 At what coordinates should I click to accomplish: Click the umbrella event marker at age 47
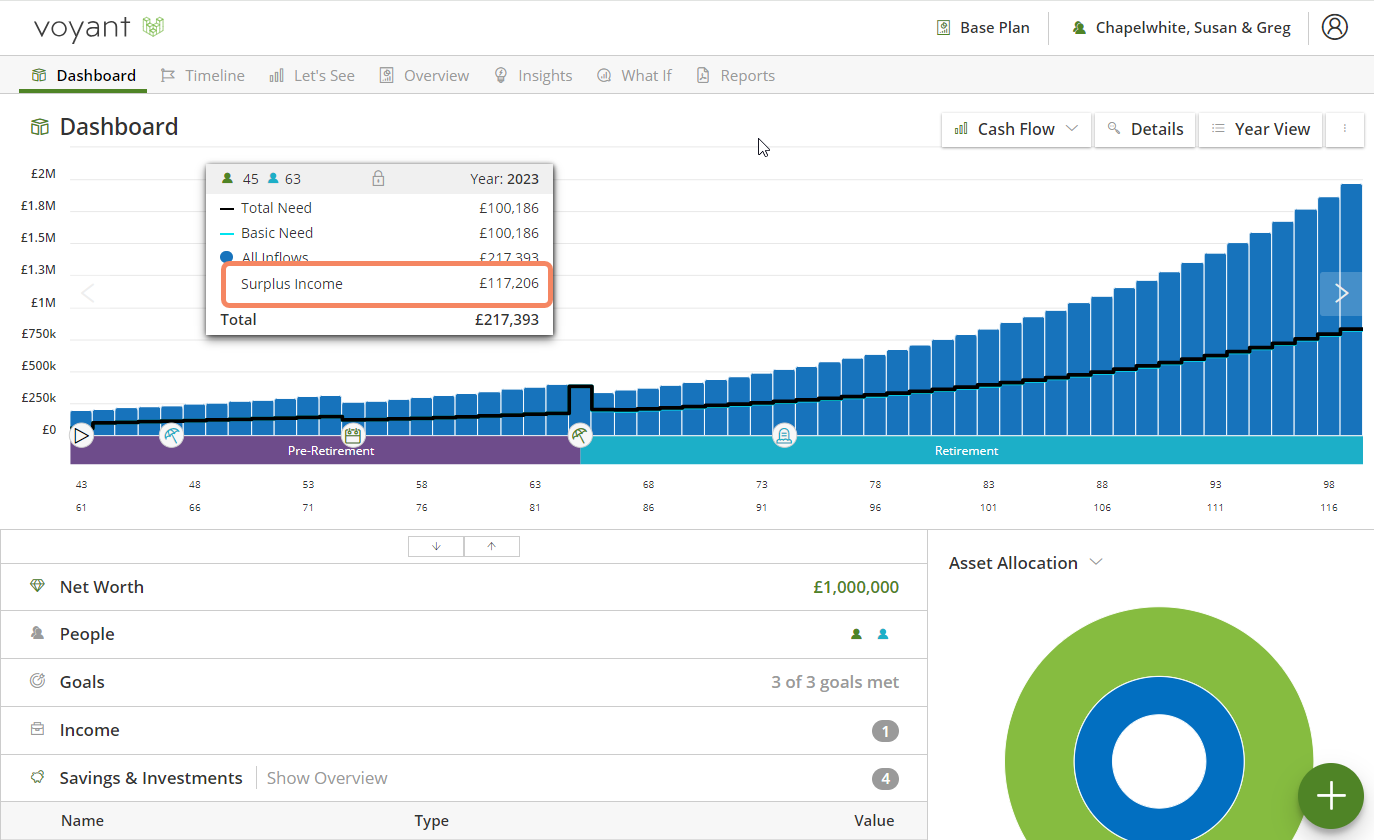click(x=172, y=435)
